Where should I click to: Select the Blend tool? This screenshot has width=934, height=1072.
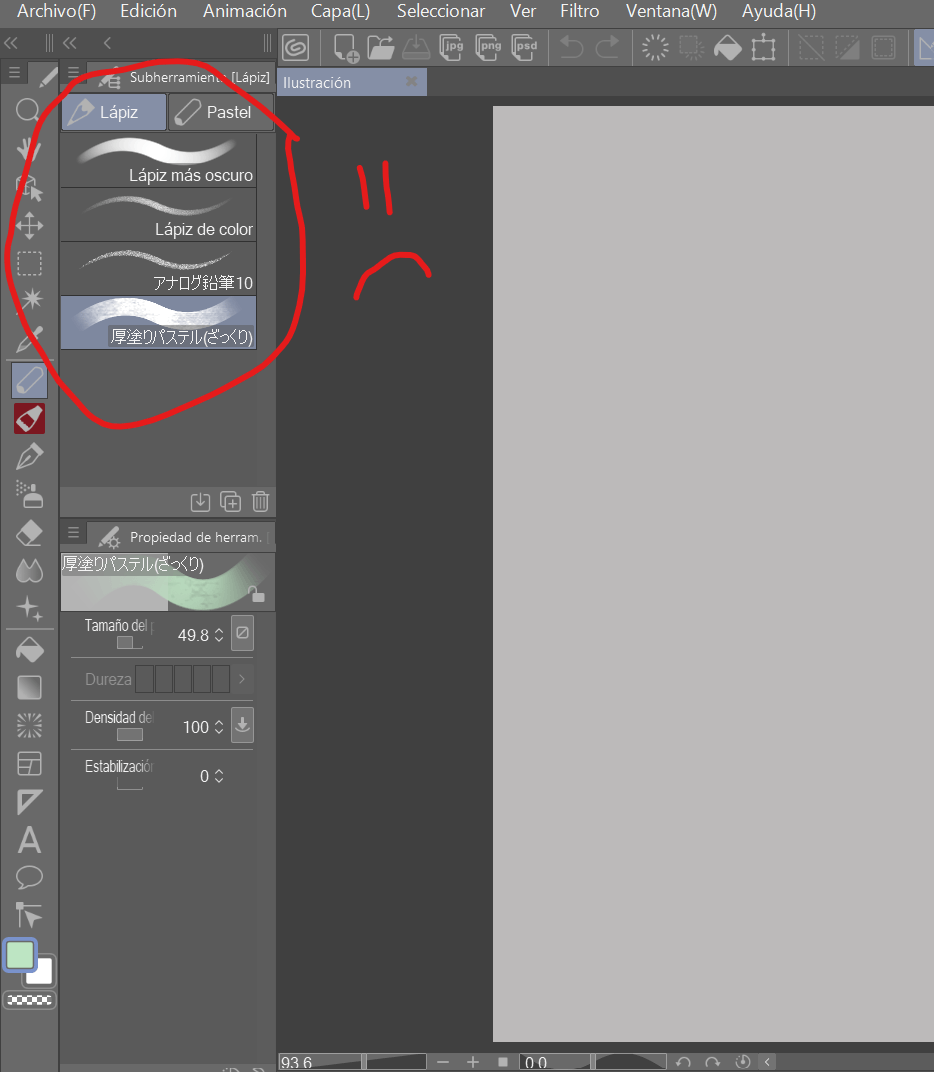point(29,570)
